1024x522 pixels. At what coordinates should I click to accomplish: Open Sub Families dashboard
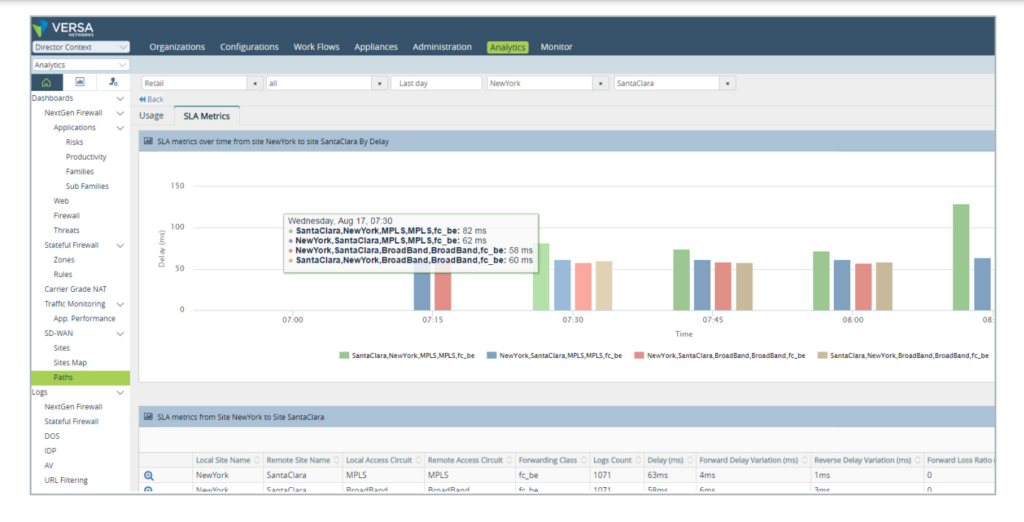88,187
